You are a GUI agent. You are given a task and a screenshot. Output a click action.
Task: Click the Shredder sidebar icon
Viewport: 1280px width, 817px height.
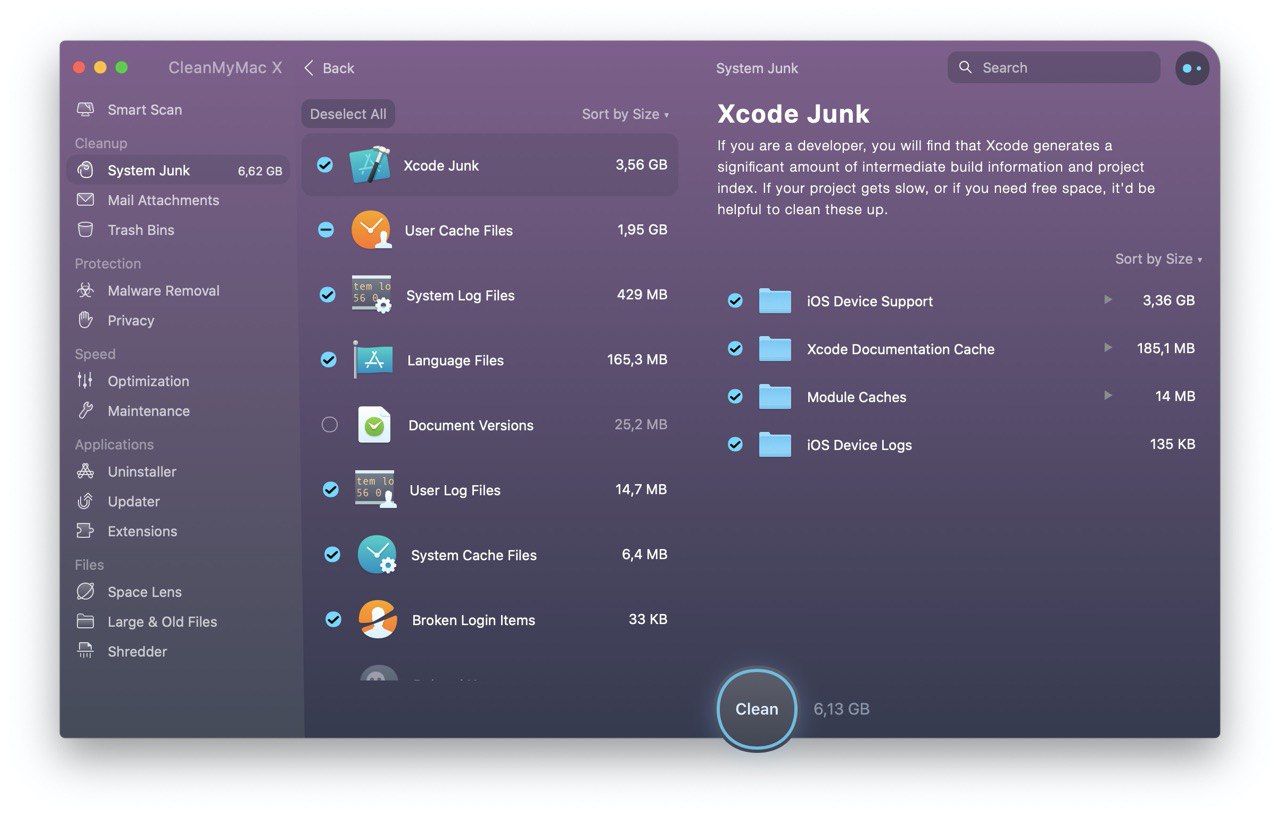(86, 652)
